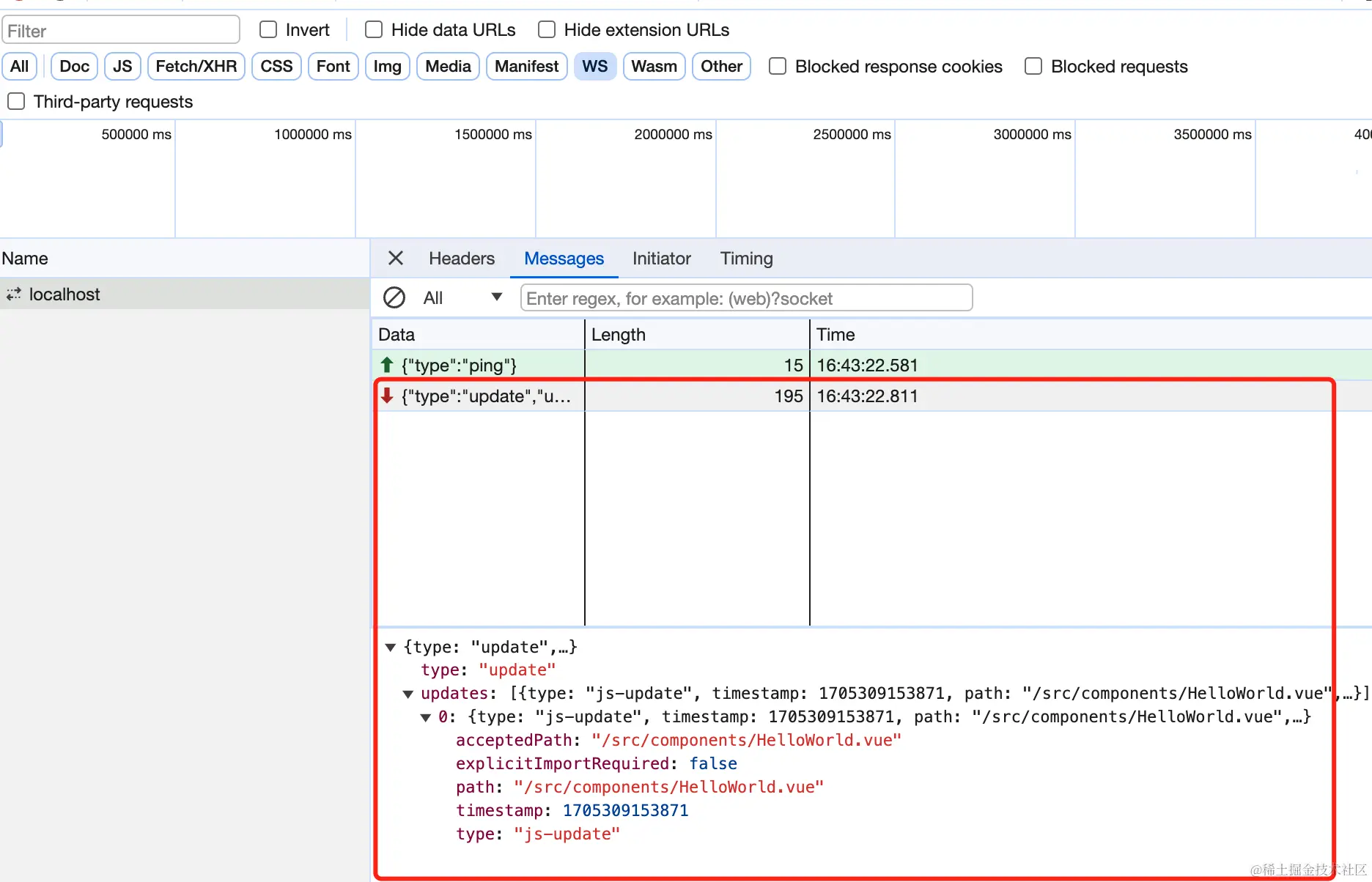This screenshot has width=1372, height=882.
Task: Click the websocket icon beside localhost
Action: point(14,294)
